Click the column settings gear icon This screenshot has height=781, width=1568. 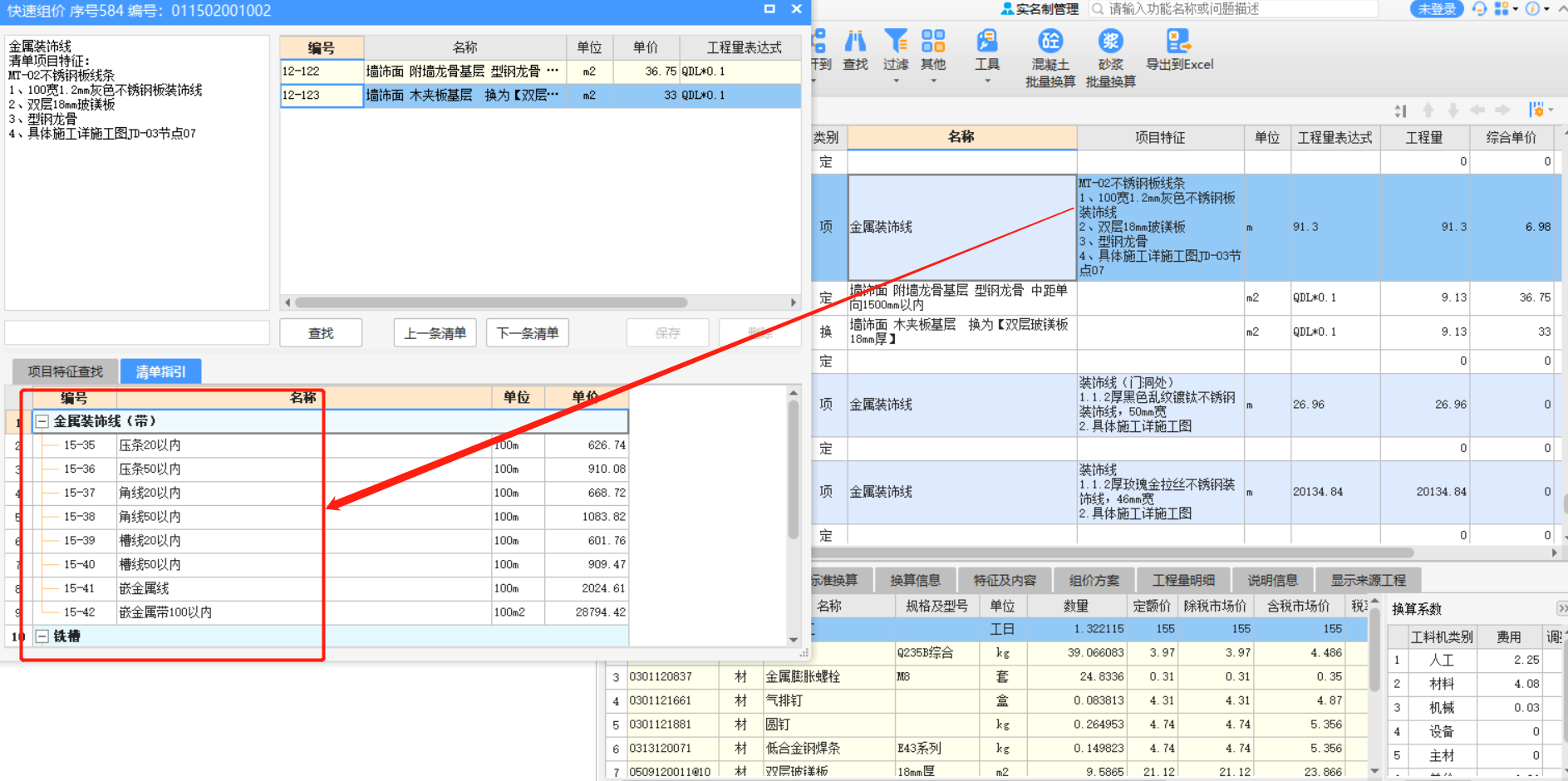pos(1536,111)
